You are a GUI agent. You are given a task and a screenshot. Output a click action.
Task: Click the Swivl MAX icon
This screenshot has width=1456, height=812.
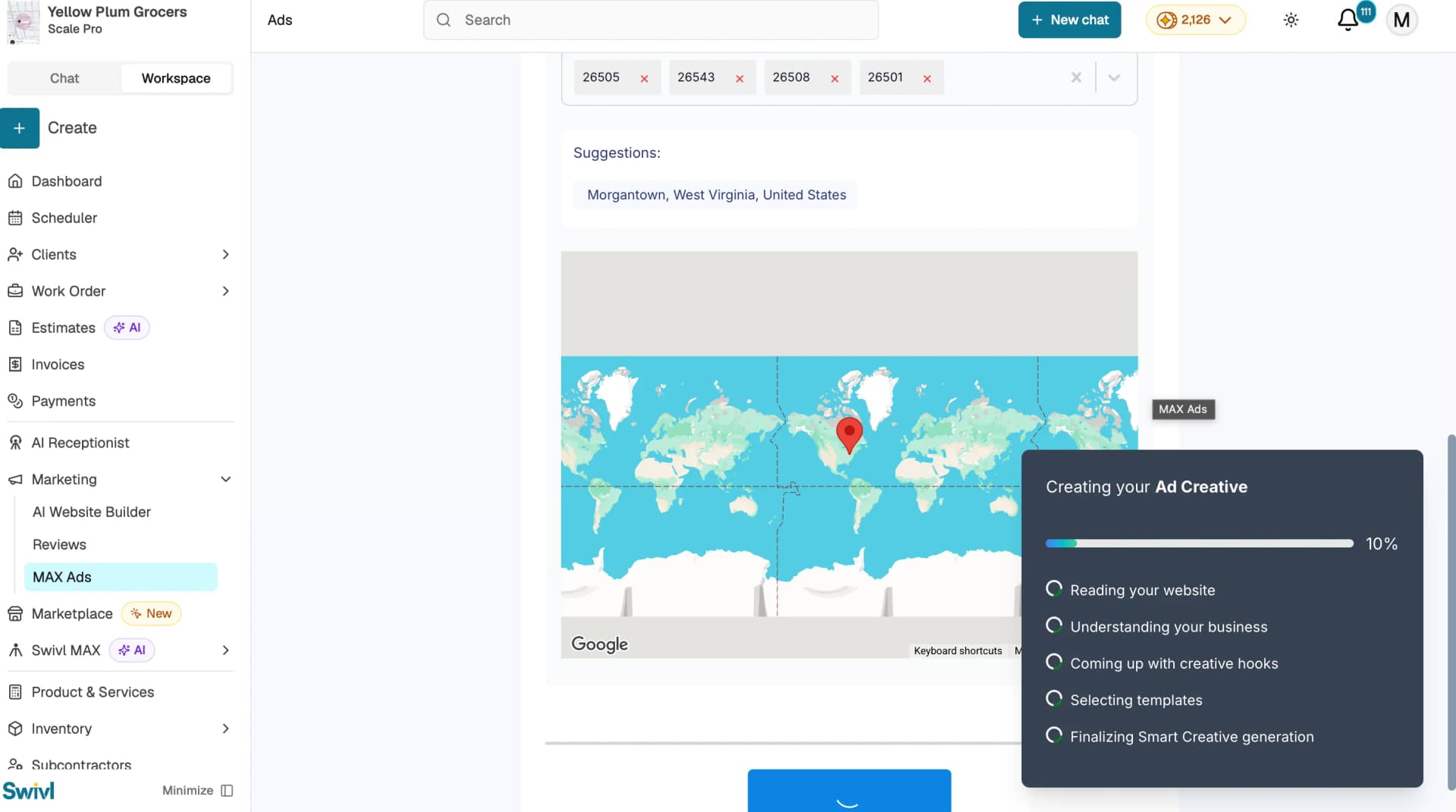coord(15,651)
